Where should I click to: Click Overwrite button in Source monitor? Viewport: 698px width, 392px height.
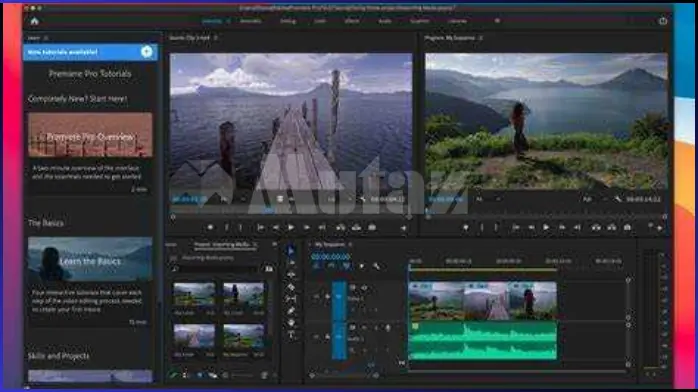tap(357, 227)
